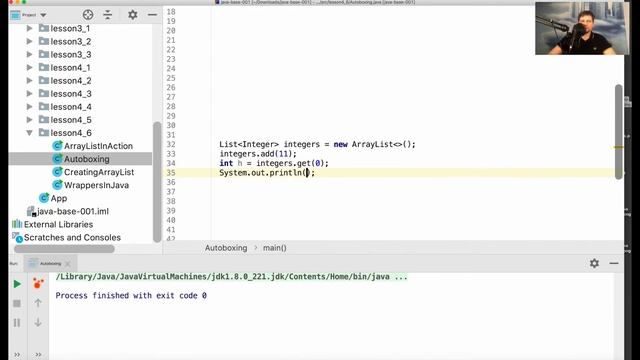Click the App class icon

[x=44, y=198]
